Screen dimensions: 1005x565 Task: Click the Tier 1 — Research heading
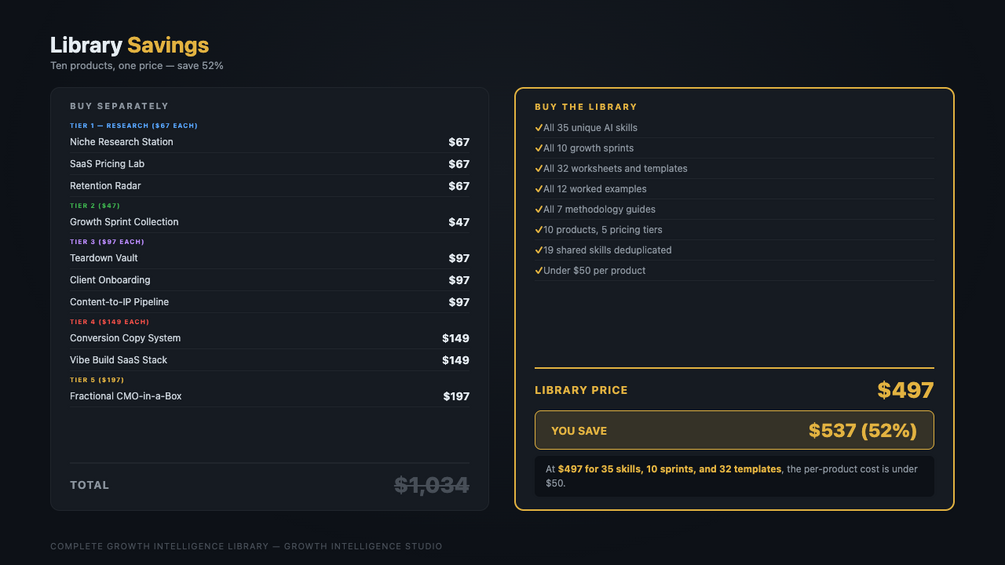[x=133, y=126]
